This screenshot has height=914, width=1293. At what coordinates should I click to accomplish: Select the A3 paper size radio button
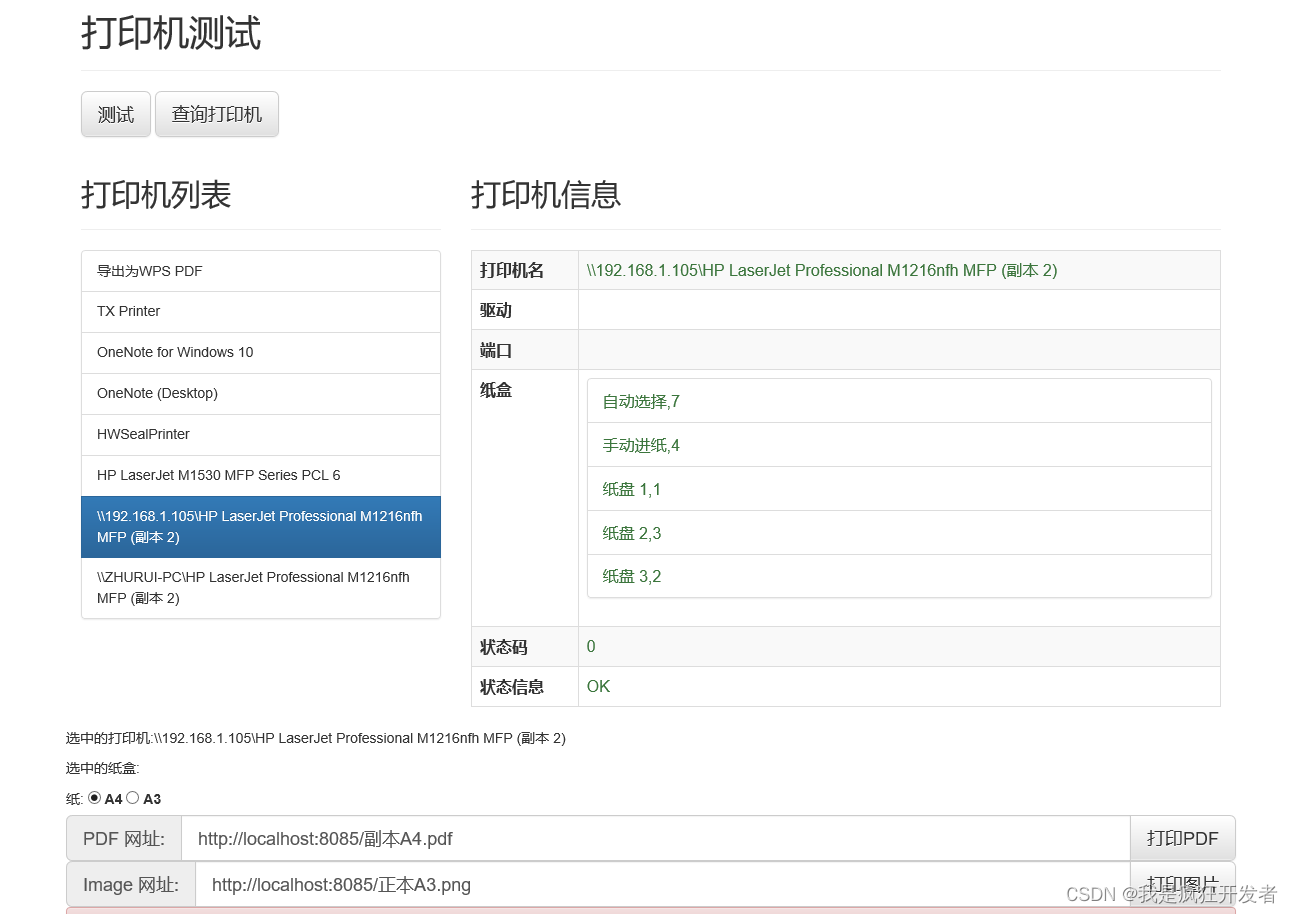point(133,798)
